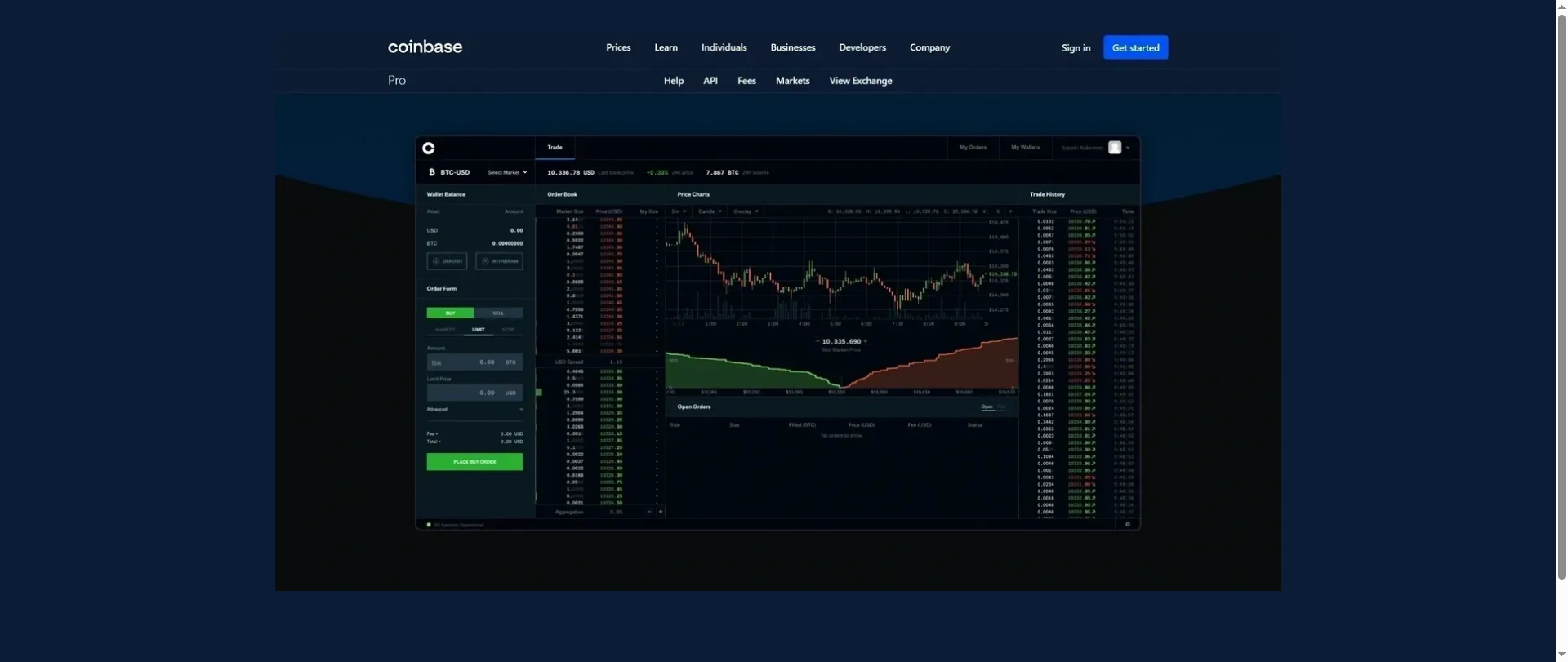The image size is (1568, 662).
Task: Click the View Exchange link
Action: (861, 81)
